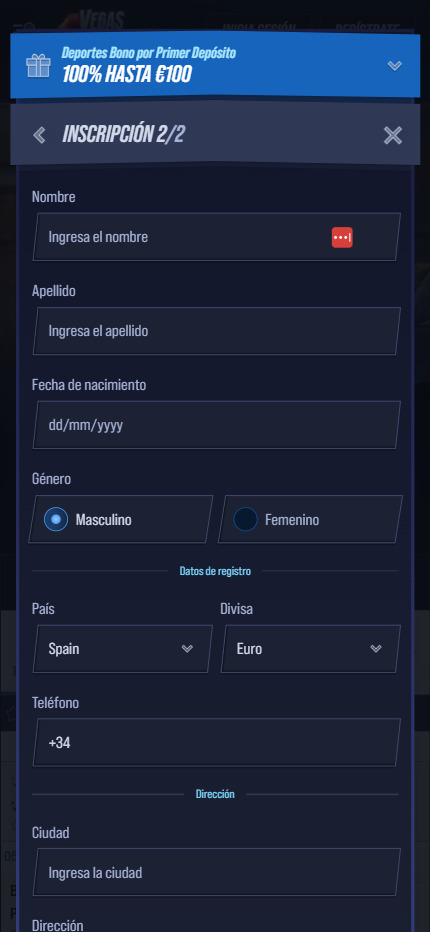
Task: Open the Divisa dropdown showing Euro
Action: 310,648
